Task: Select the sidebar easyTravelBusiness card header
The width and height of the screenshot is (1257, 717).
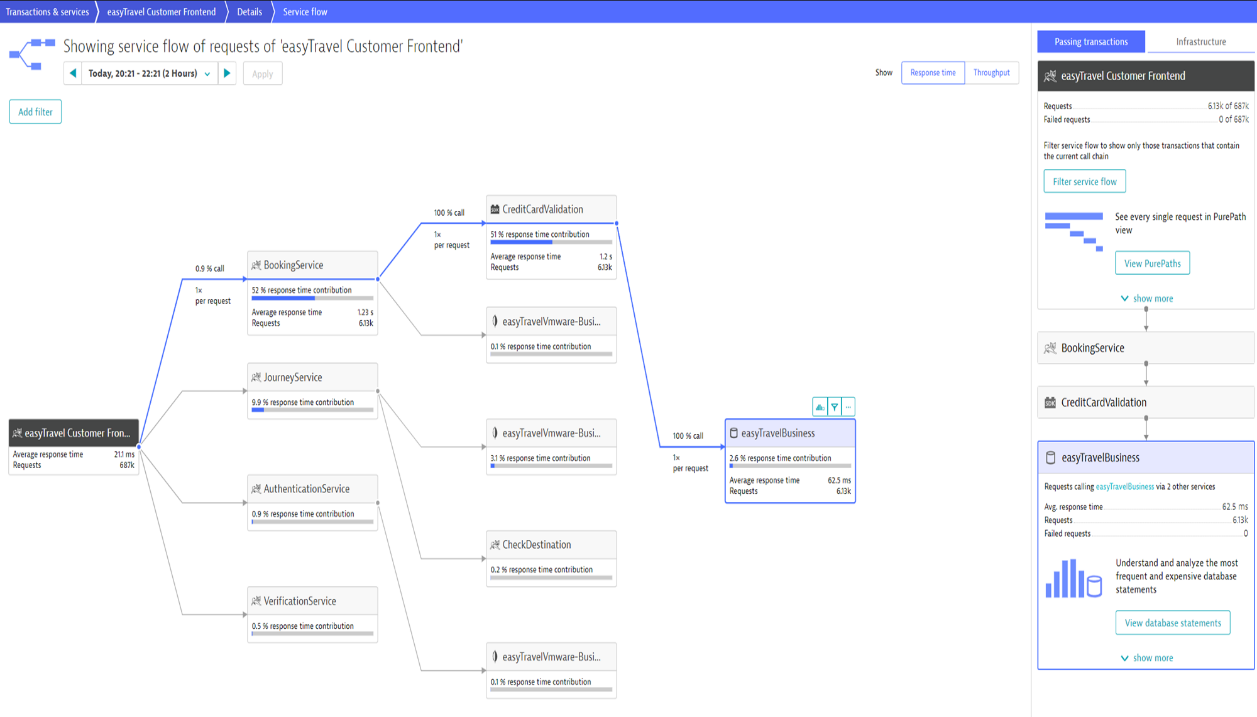Action: 1146,457
